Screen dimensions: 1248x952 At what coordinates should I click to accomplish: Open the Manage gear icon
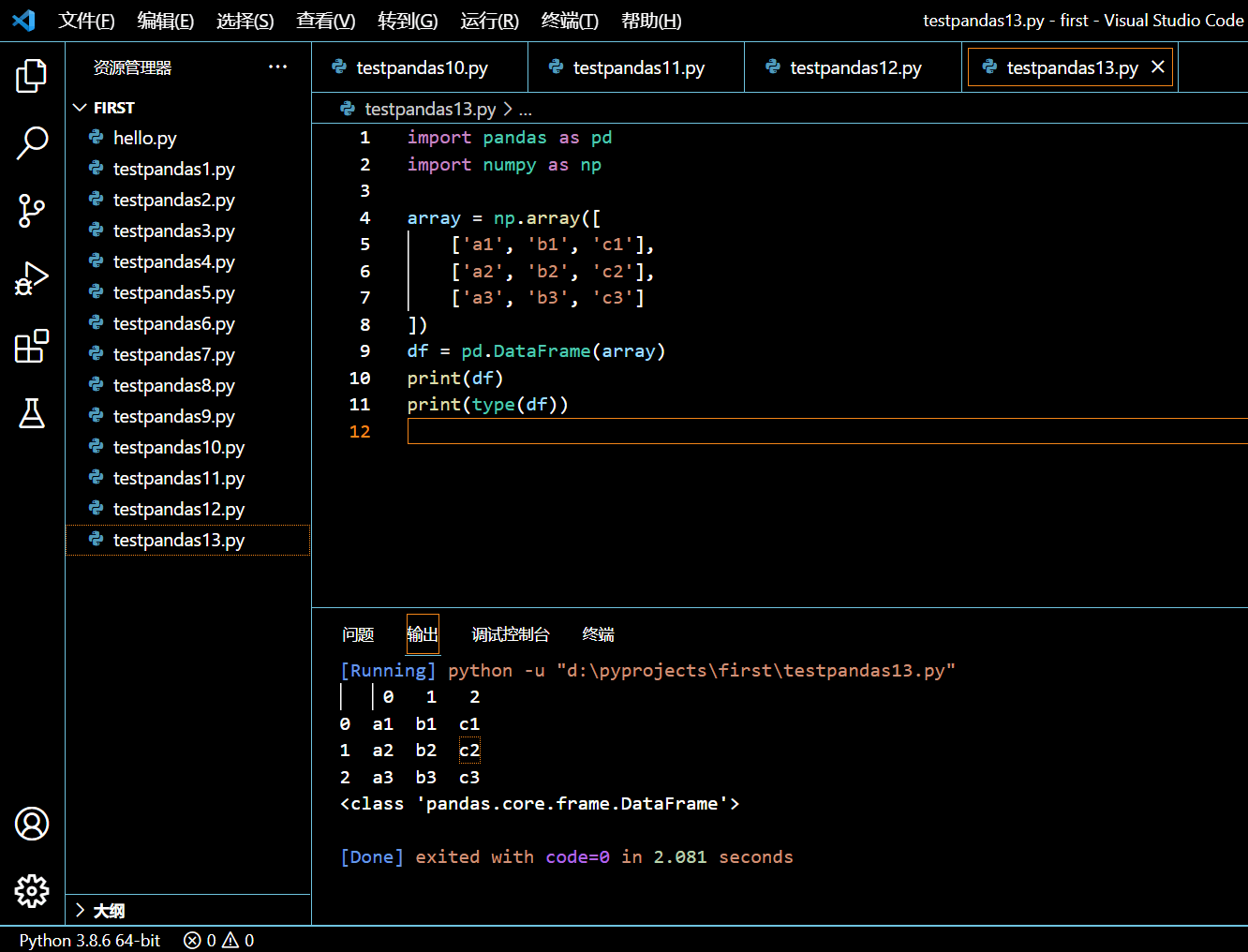32,891
